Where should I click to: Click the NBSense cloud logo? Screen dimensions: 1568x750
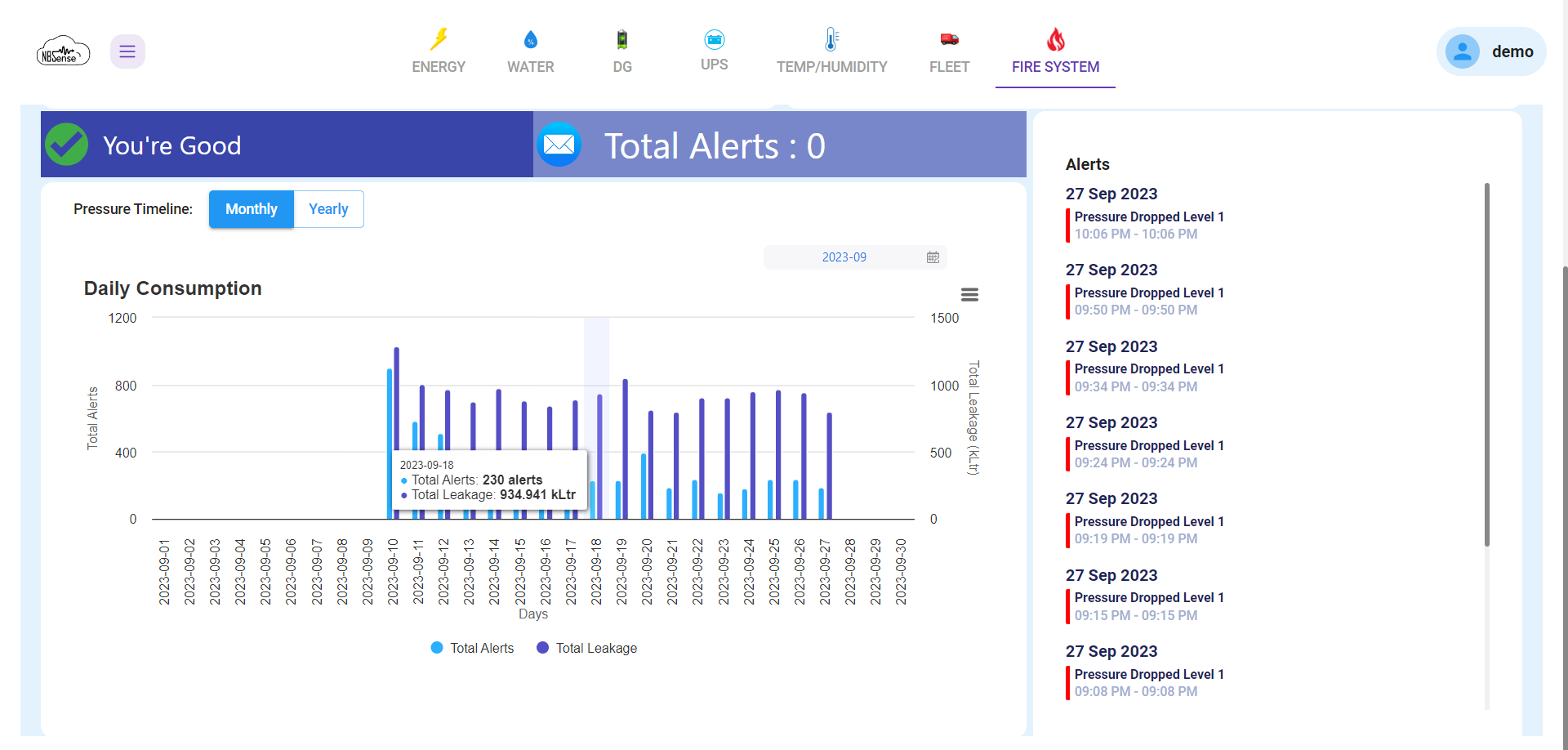coord(63,51)
